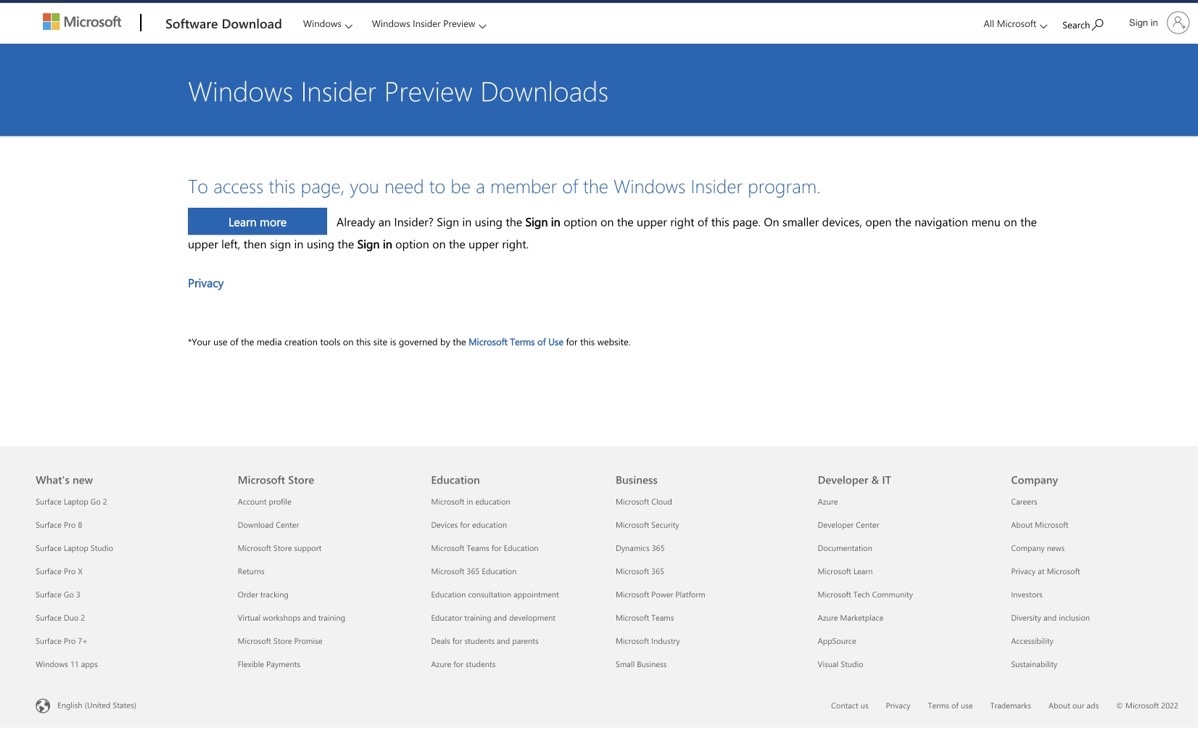Open Microsoft Security link
Screen dimensions: 1198x734
click(x=647, y=525)
